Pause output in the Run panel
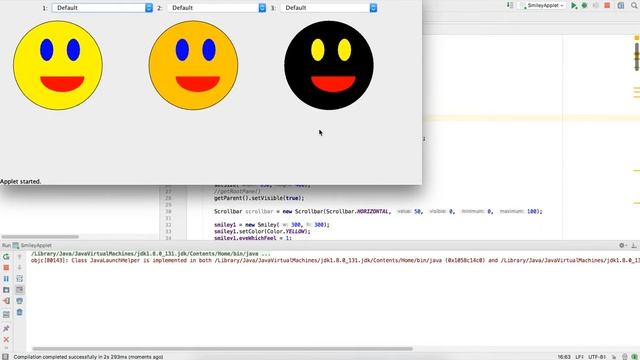The width and height of the screenshot is (640, 360). coord(6,279)
